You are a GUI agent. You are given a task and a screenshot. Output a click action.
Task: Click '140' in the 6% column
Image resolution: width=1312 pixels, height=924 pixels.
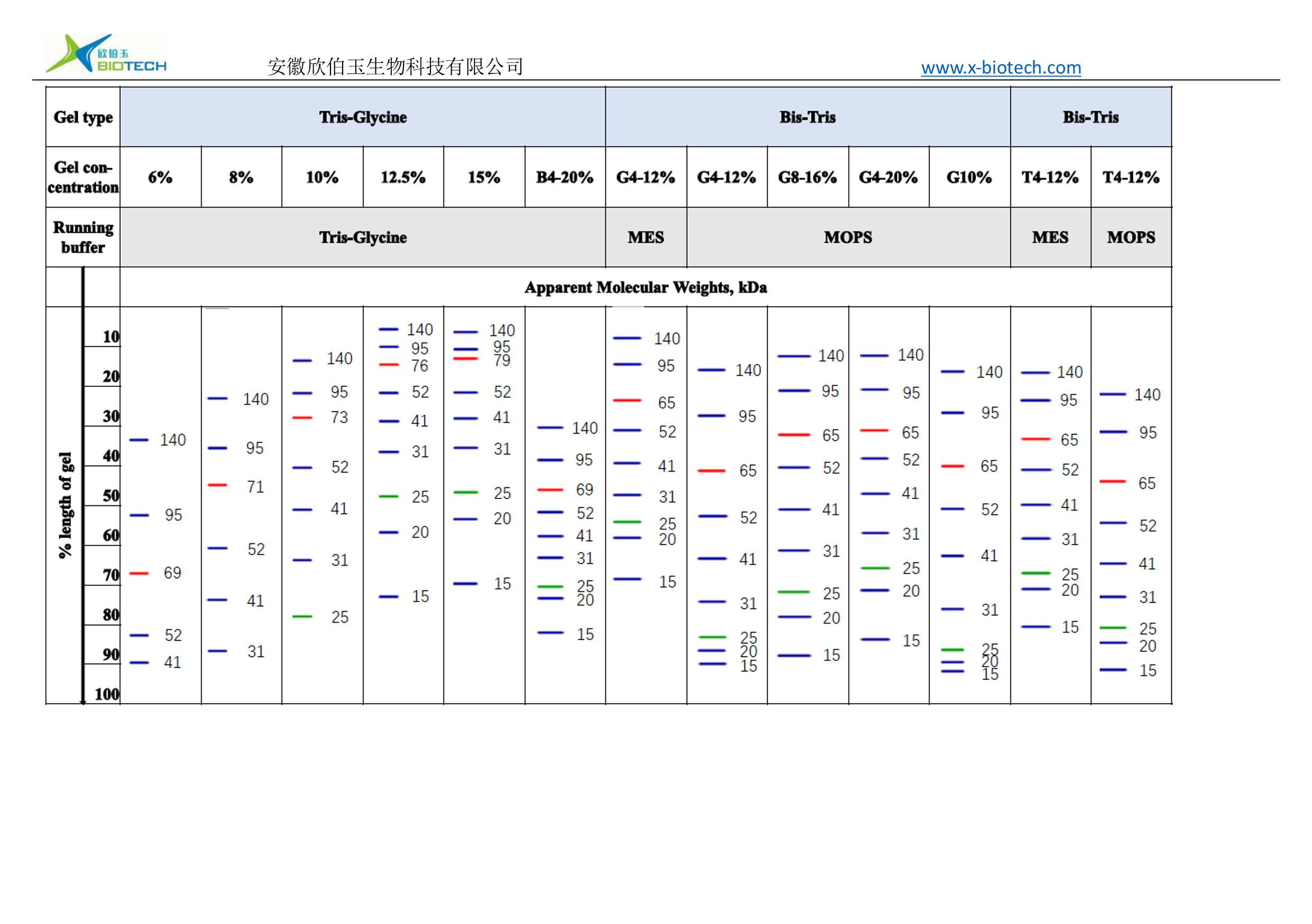click(172, 440)
